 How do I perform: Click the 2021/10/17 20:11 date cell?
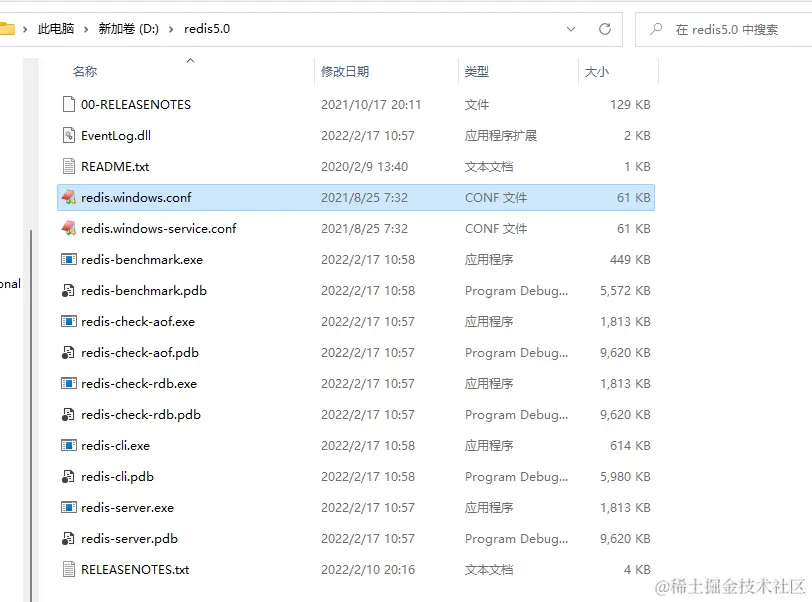[x=371, y=105]
